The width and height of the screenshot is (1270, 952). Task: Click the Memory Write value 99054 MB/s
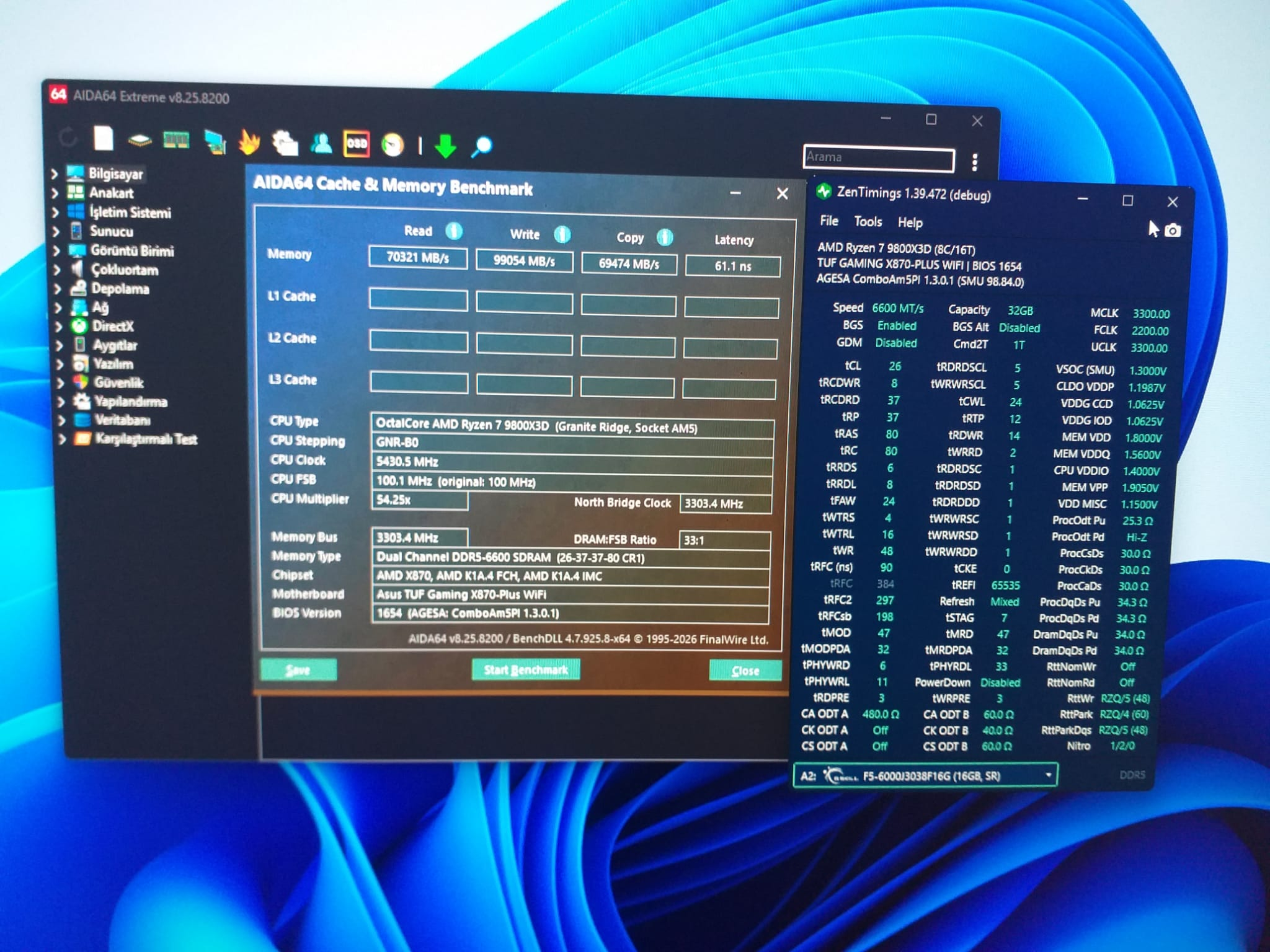(x=525, y=260)
